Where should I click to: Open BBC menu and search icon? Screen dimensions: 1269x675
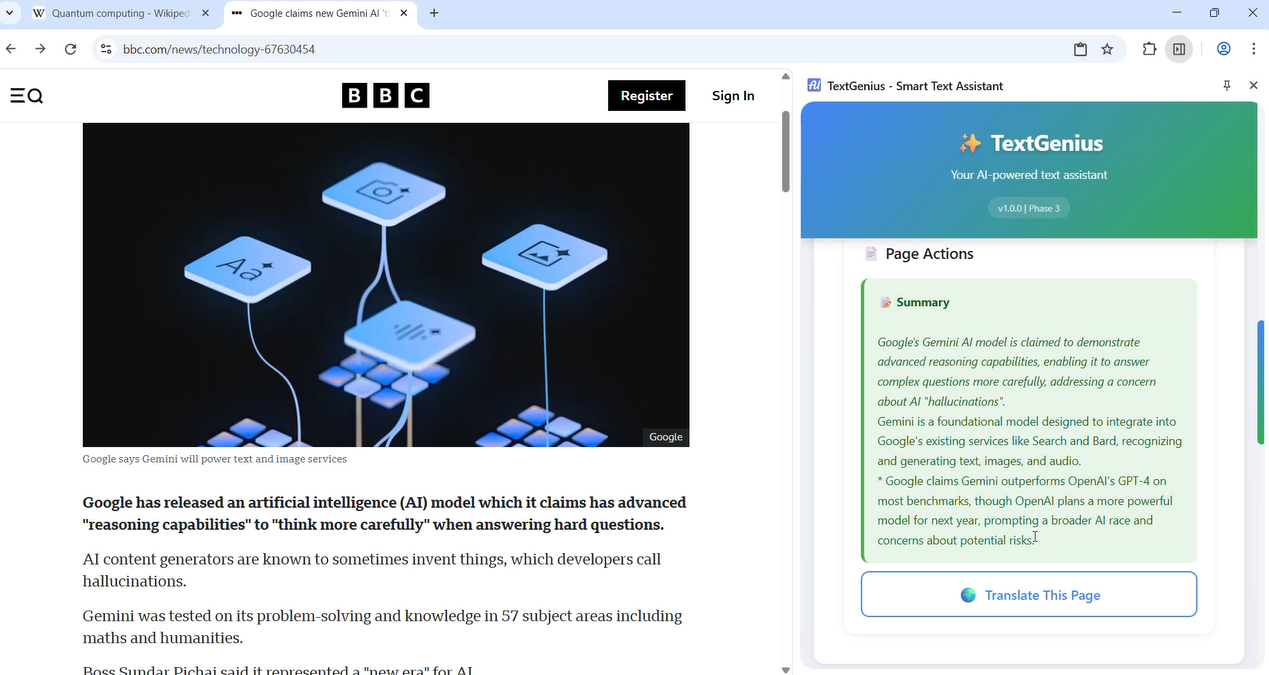[x=27, y=96]
